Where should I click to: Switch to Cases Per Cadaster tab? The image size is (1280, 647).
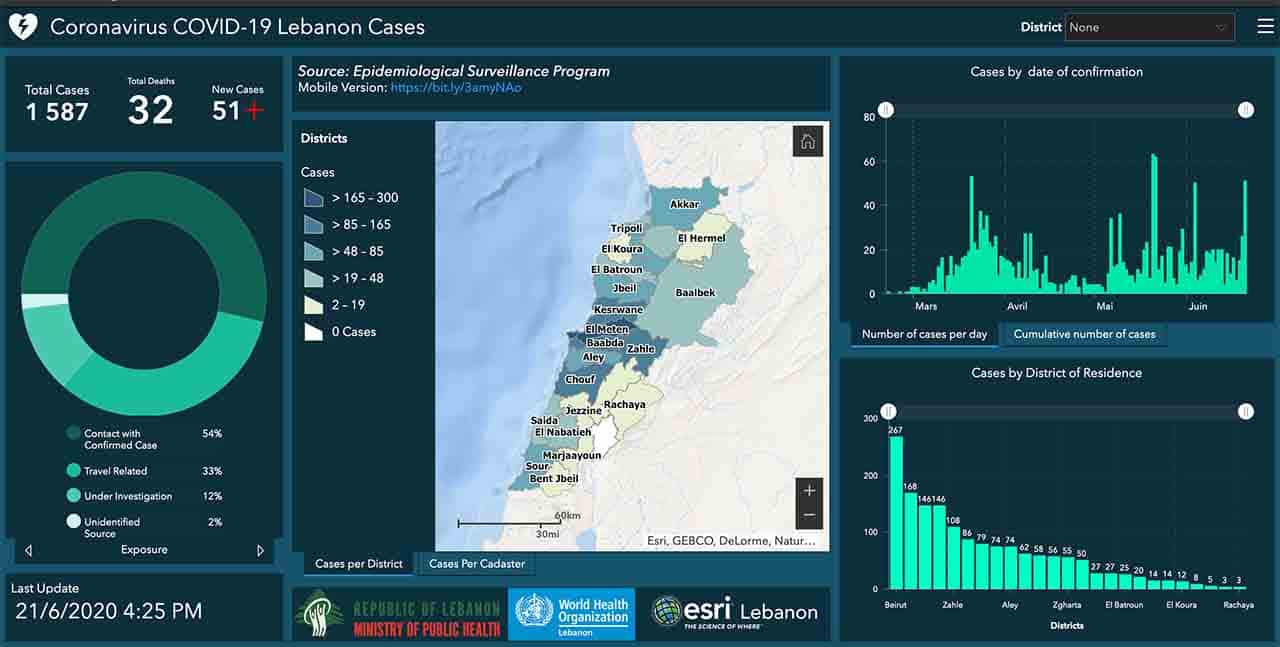click(x=476, y=564)
